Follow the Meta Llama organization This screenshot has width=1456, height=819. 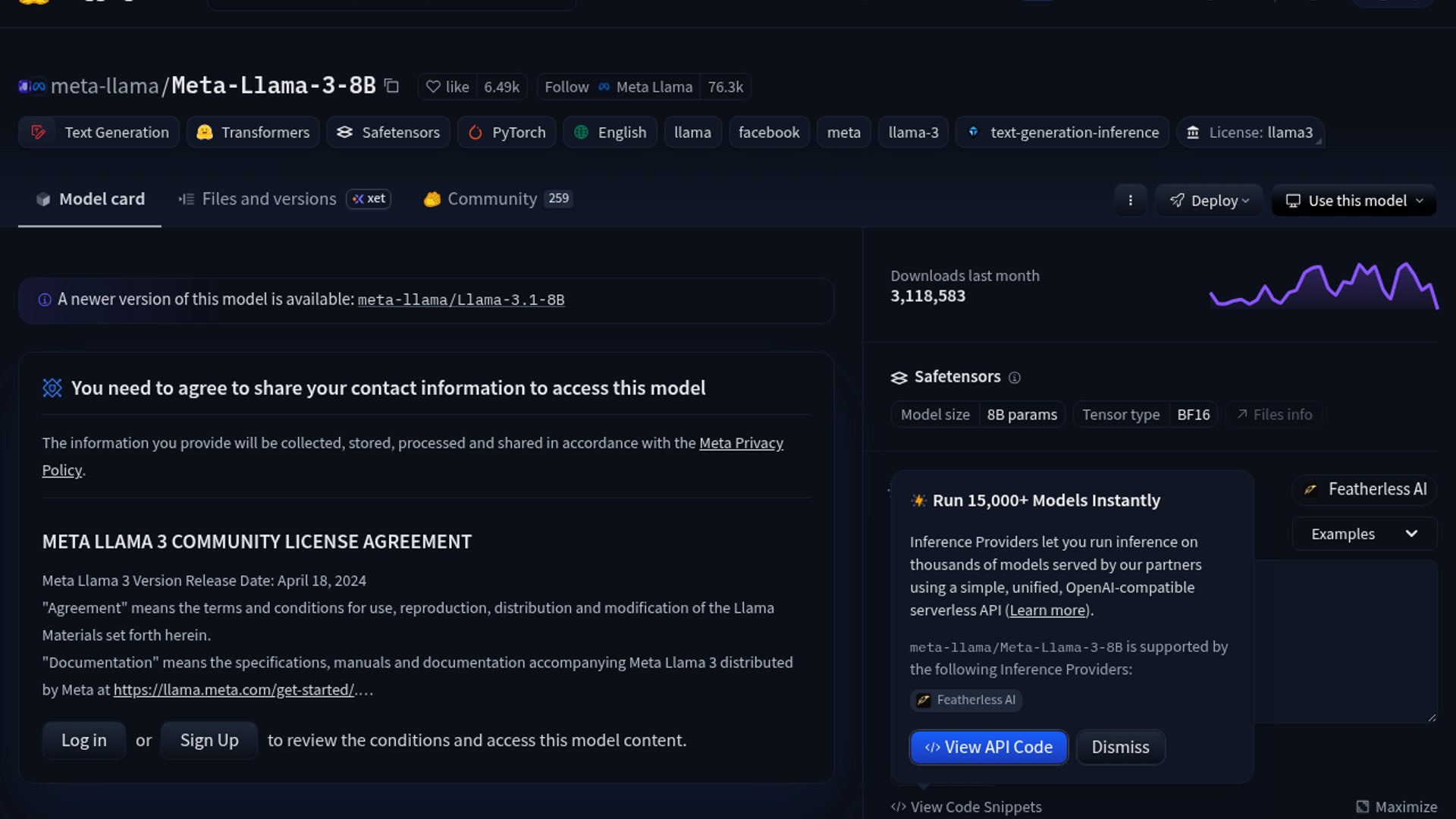click(x=566, y=86)
